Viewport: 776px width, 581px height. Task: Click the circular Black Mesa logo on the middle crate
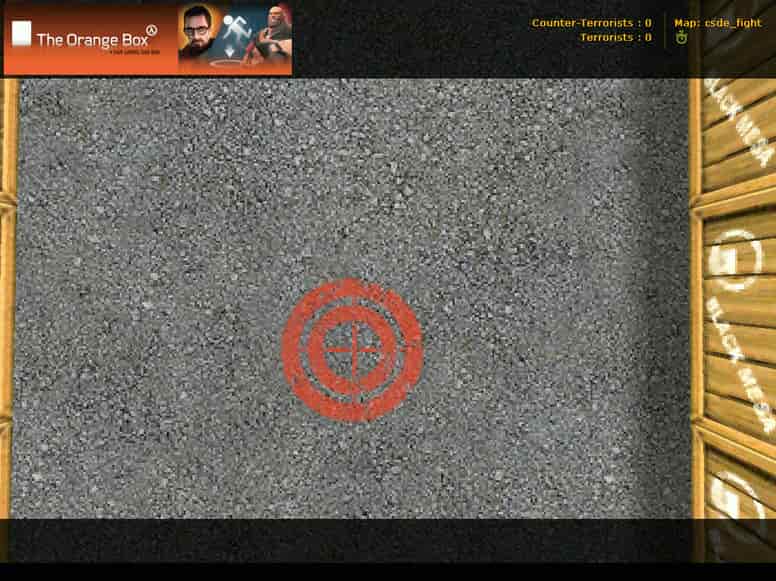733,260
